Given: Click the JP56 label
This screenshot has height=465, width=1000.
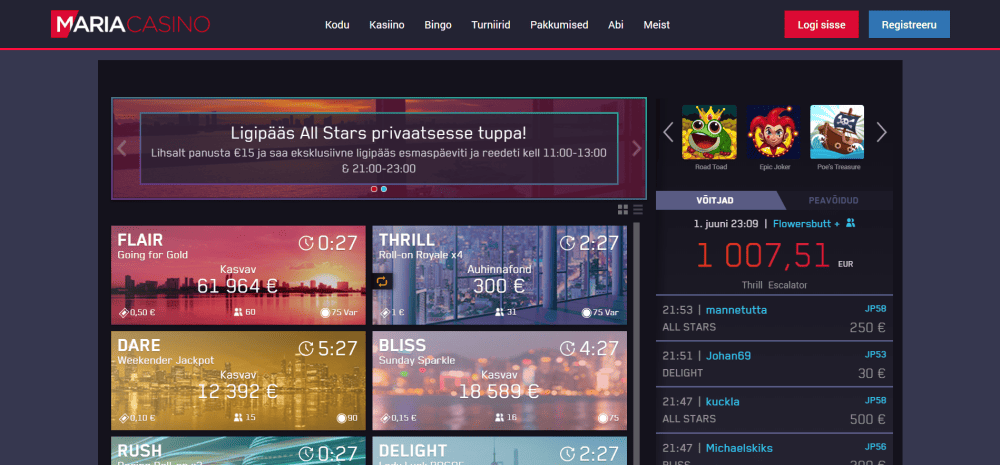Looking at the screenshot, I should pos(875,447).
